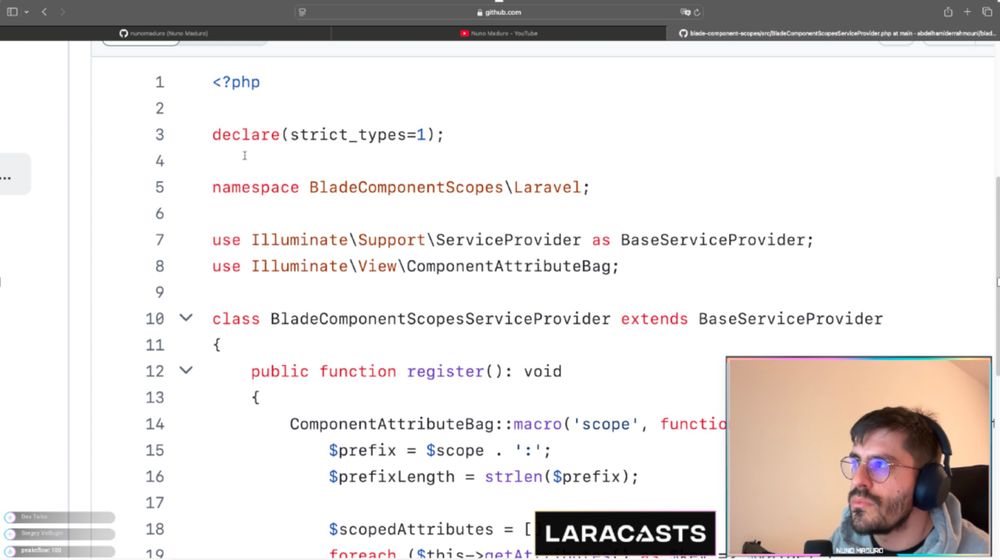This screenshot has width=1000, height=560.
Task: Click 'BaseServiceProvider;' on line 7
Action: point(717,240)
